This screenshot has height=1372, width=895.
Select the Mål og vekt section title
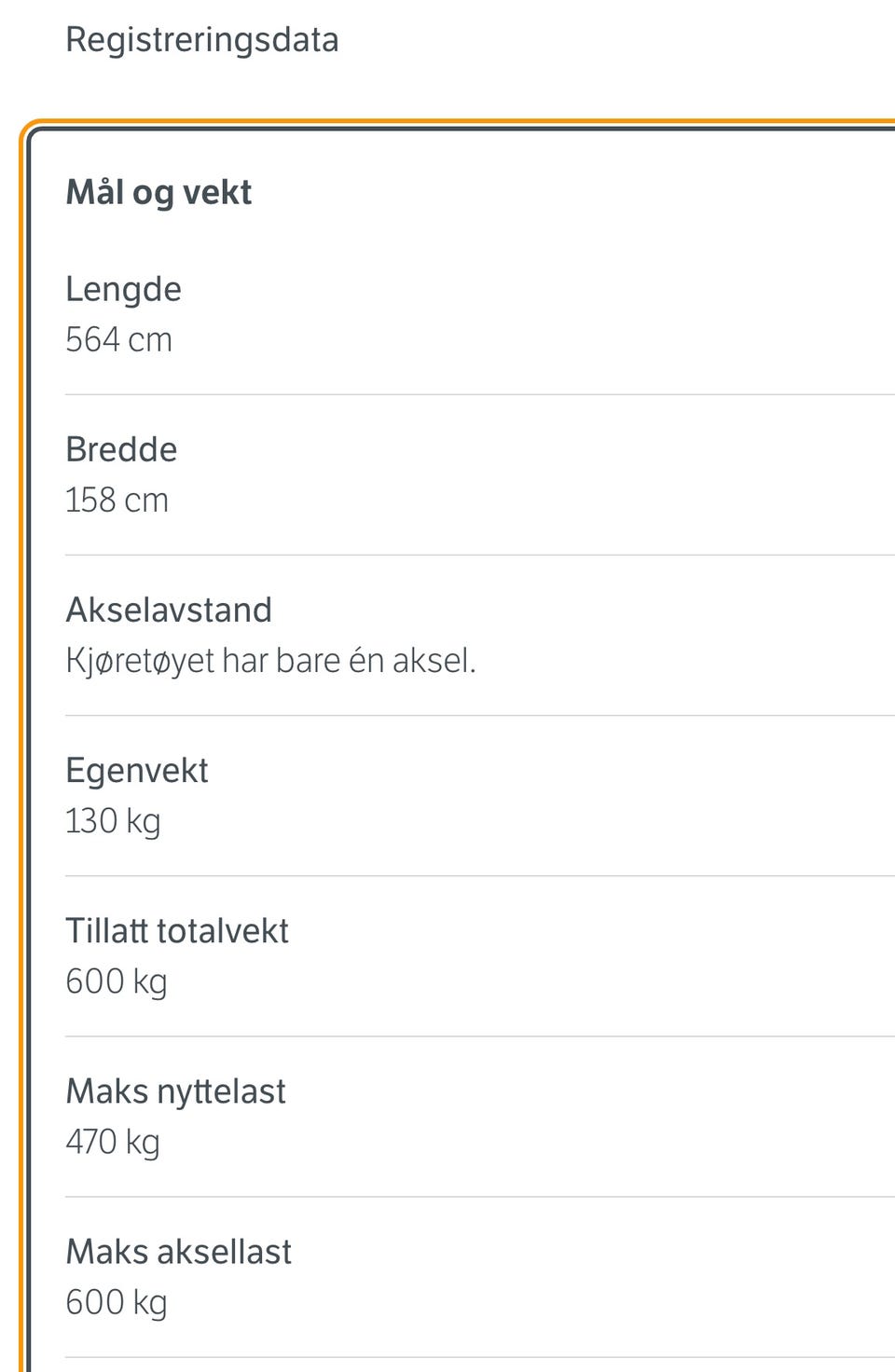[x=158, y=193]
